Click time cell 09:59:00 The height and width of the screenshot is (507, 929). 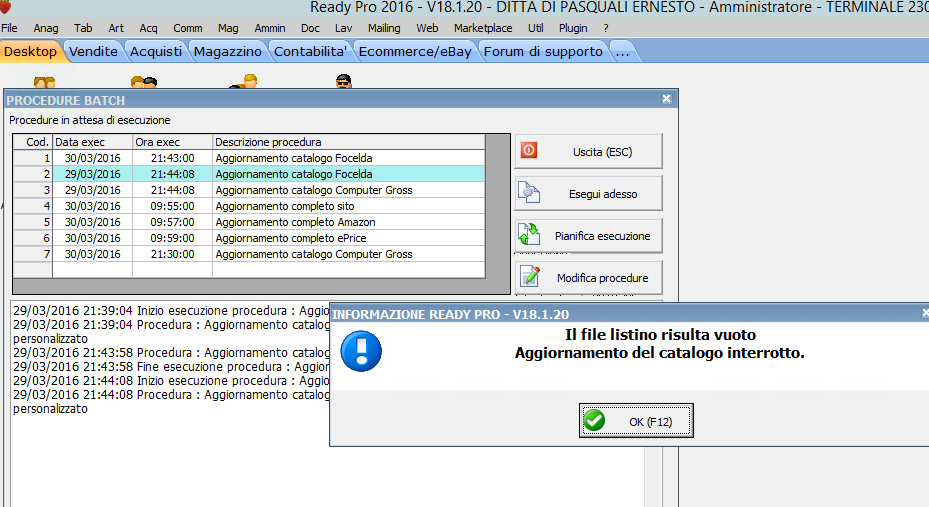[x=172, y=238]
